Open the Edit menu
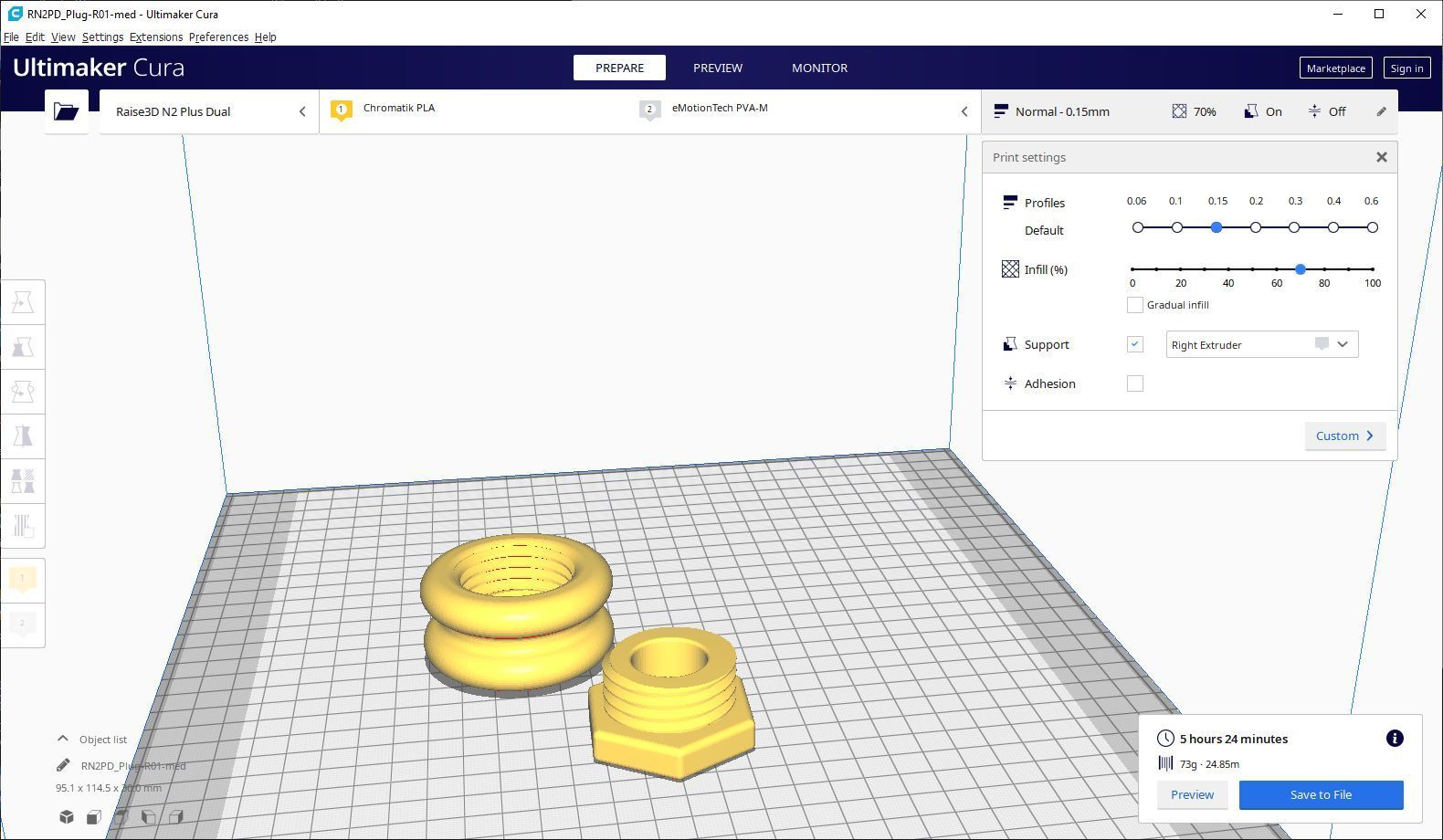1443x840 pixels. [x=35, y=37]
